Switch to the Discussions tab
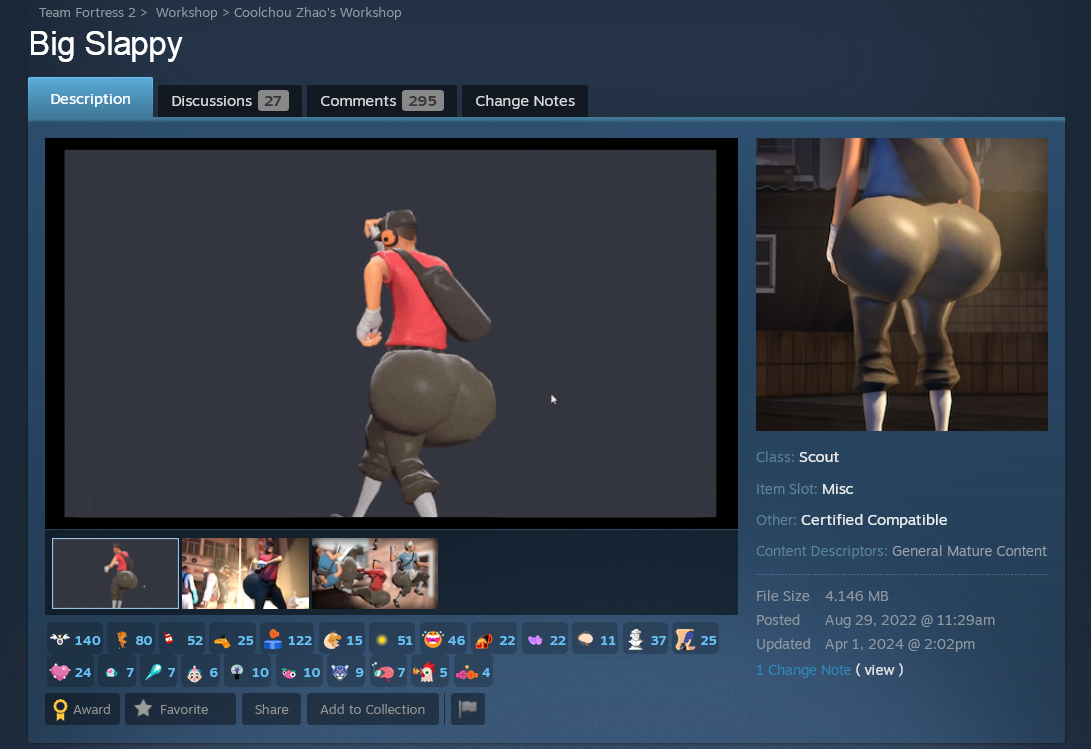This screenshot has width=1091, height=749. click(x=230, y=101)
